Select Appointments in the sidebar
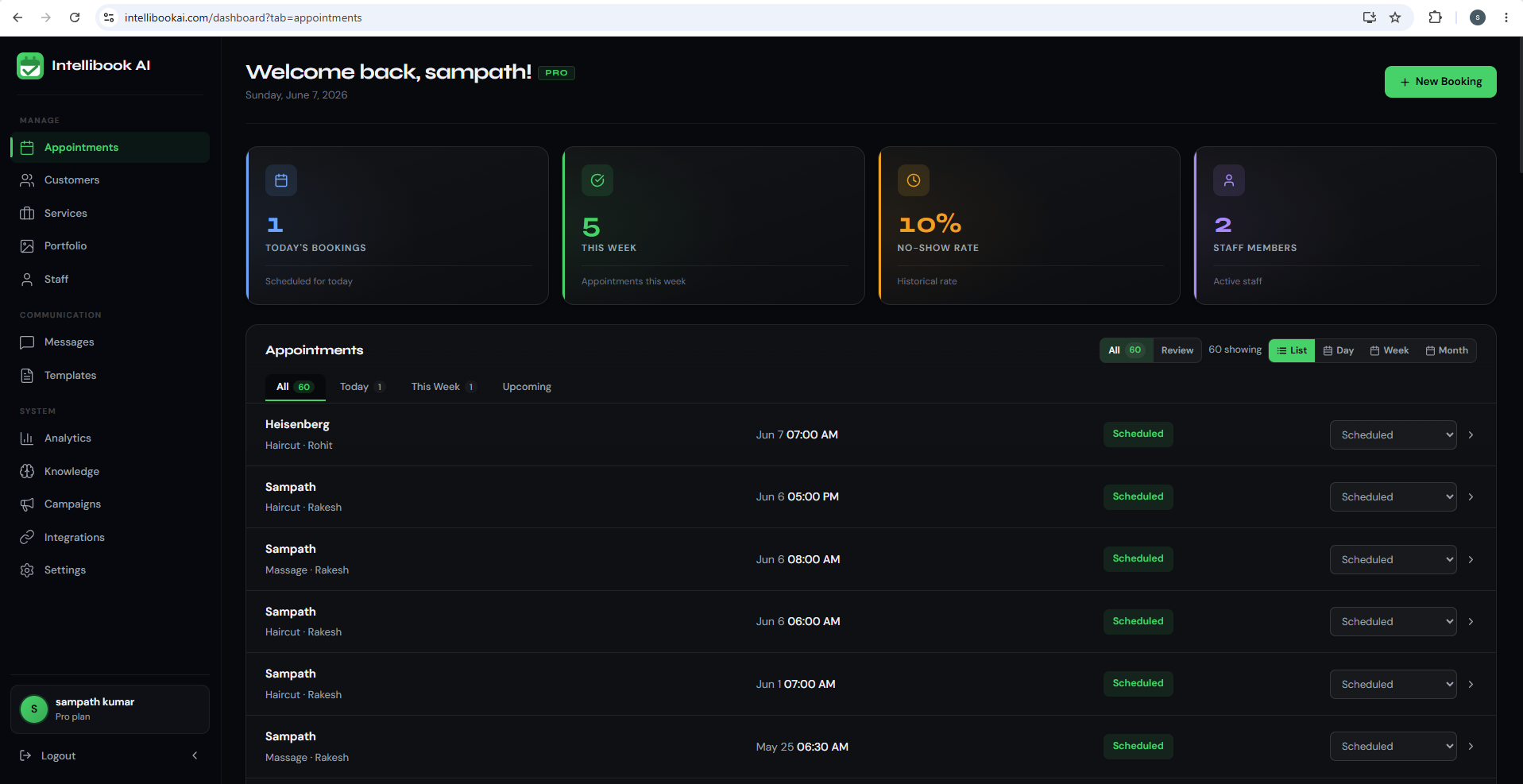This screenshot has width=1523, height=784. pyautogui.click(x=110, y=148)
